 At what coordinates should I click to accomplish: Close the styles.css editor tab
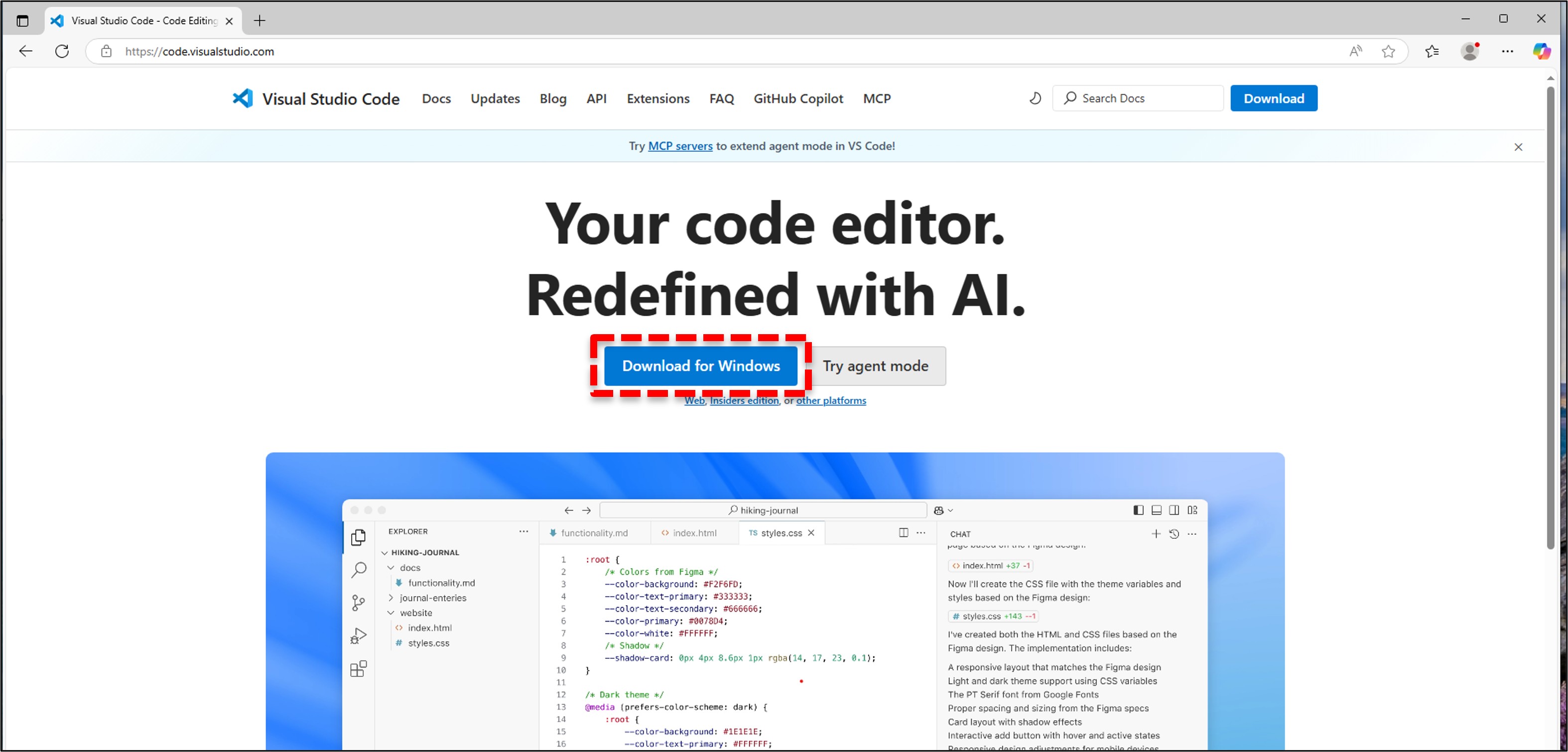pyautogui.click(x=811, y=533)
